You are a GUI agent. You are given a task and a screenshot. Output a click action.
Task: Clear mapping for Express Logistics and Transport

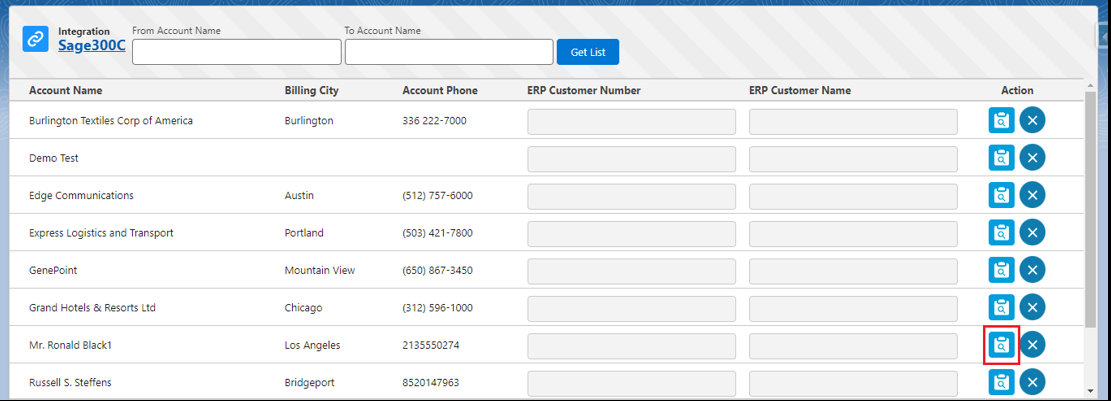point(1033,233)
